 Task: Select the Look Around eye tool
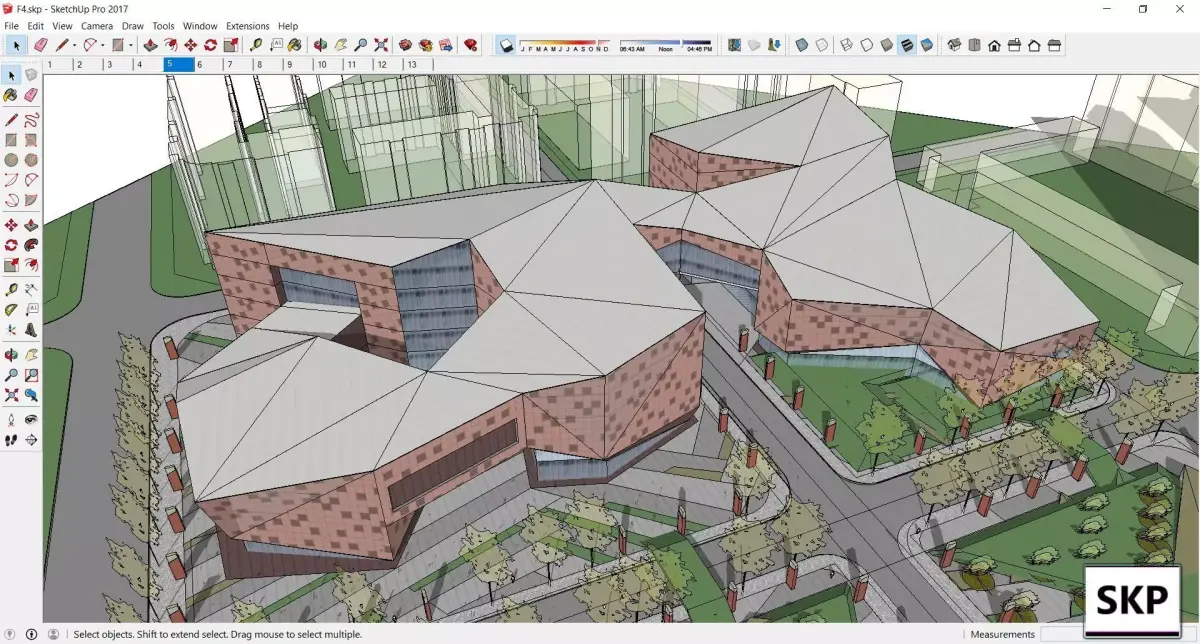32,419
